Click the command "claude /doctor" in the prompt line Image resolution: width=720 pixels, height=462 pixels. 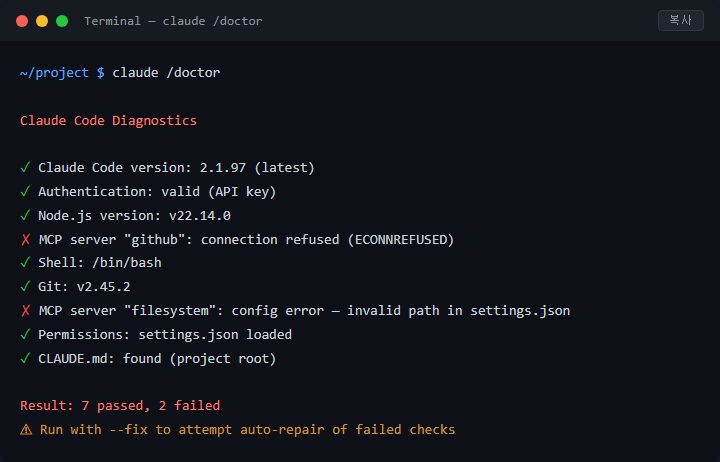tap(166, 73)
